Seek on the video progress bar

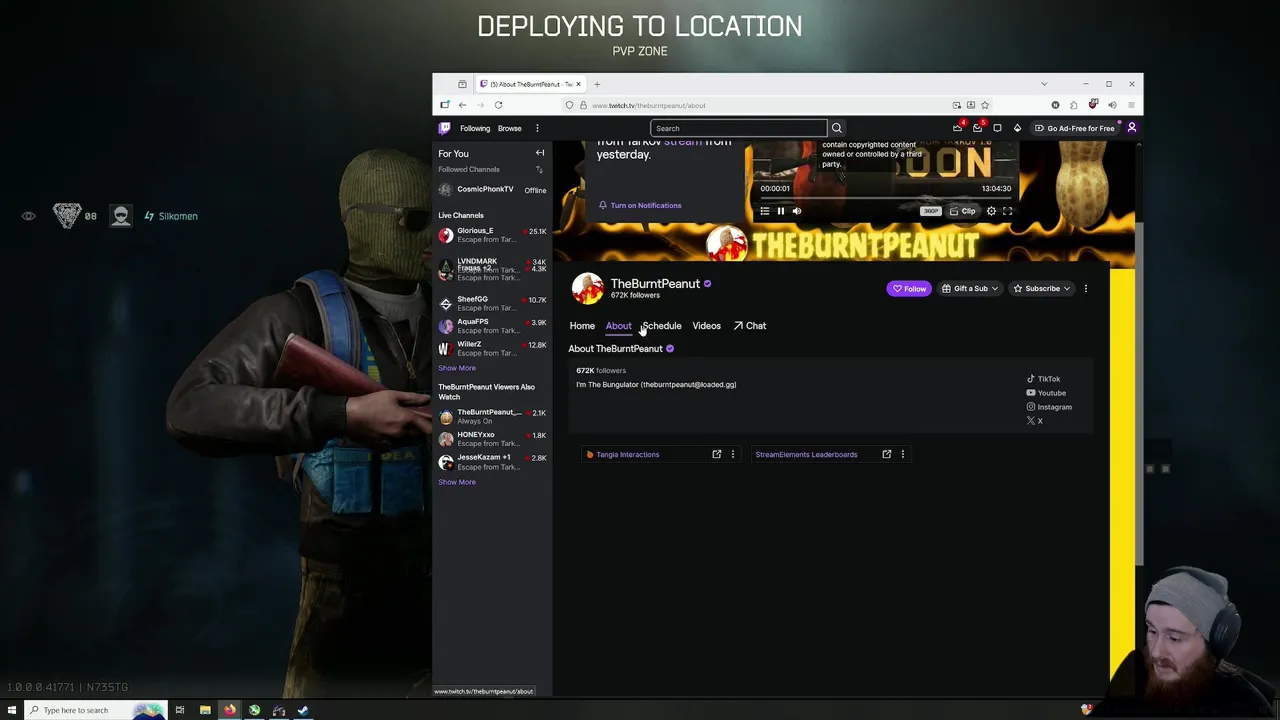pos(885,198)
